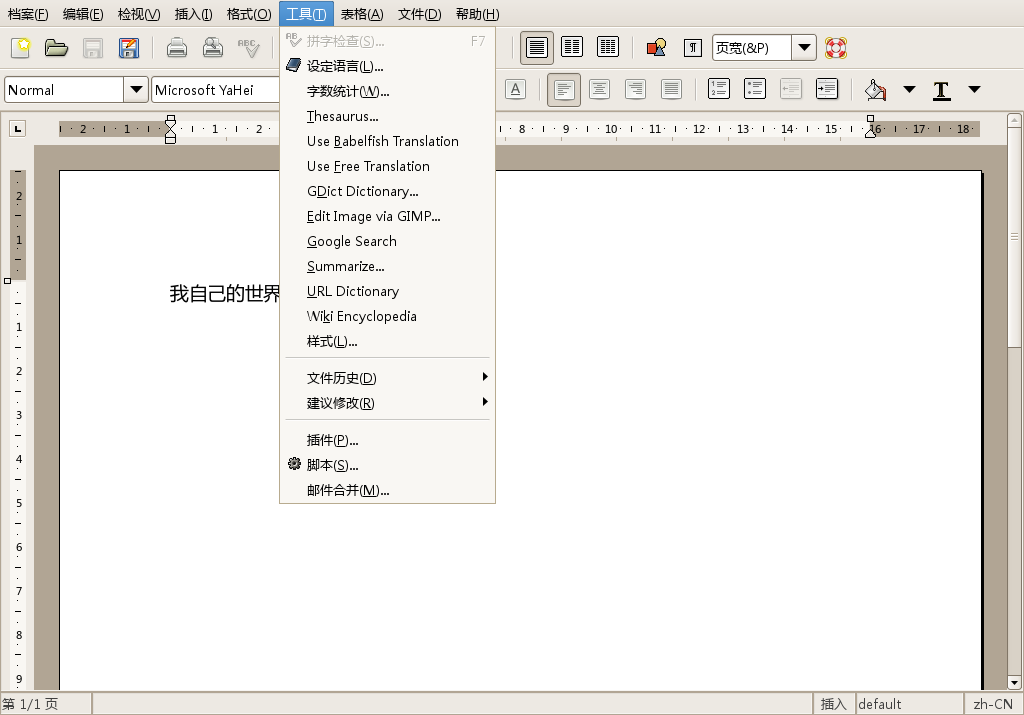The width and height of the screenshot is (1024, 715).
Task: Click the zh-CN language status entry
Action: [x=993, y=704]
